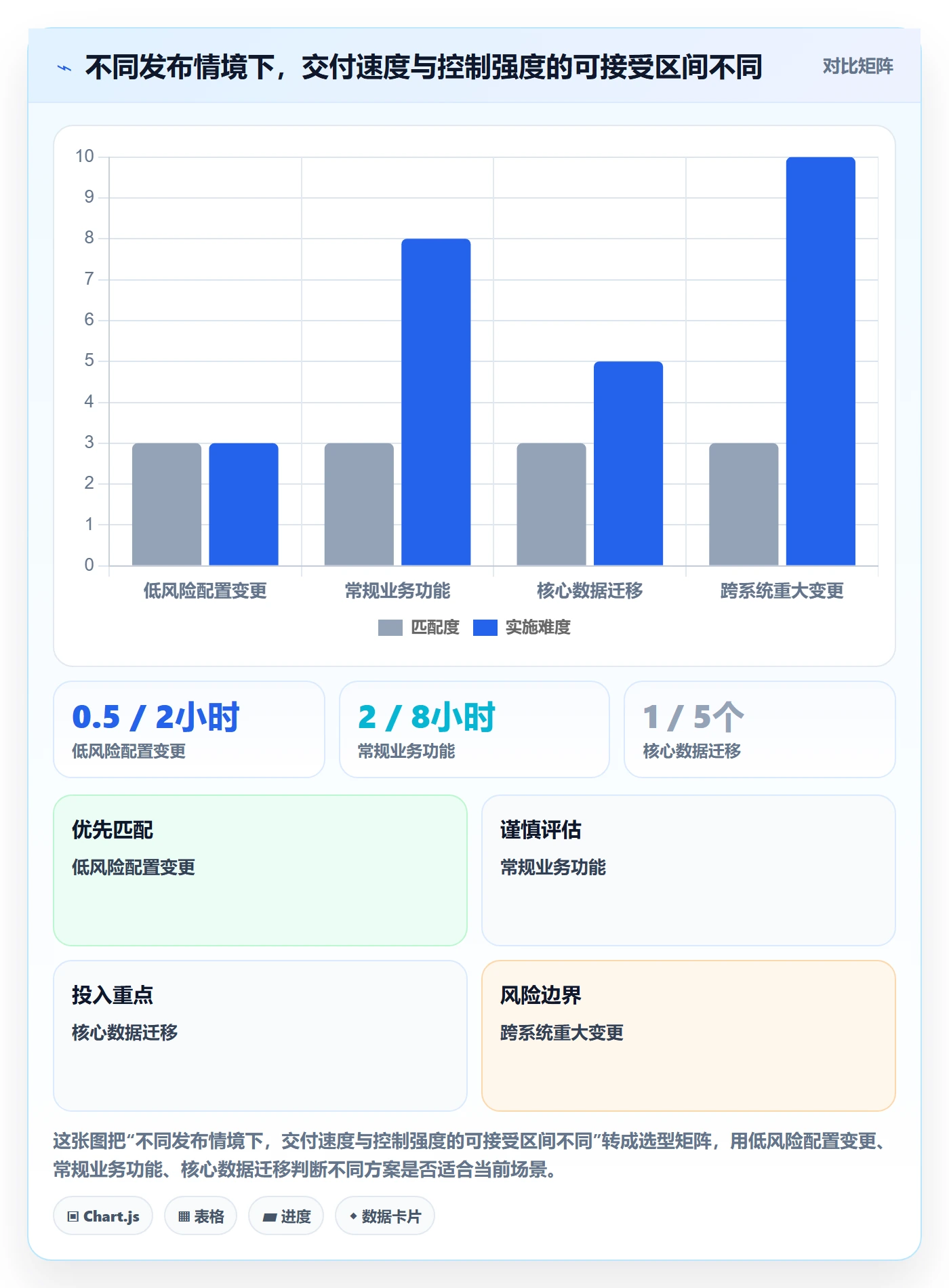Screen dimensions: 949x1288
Task: Click the 实施难度 legend label
Action: click(x=538, y=628)
